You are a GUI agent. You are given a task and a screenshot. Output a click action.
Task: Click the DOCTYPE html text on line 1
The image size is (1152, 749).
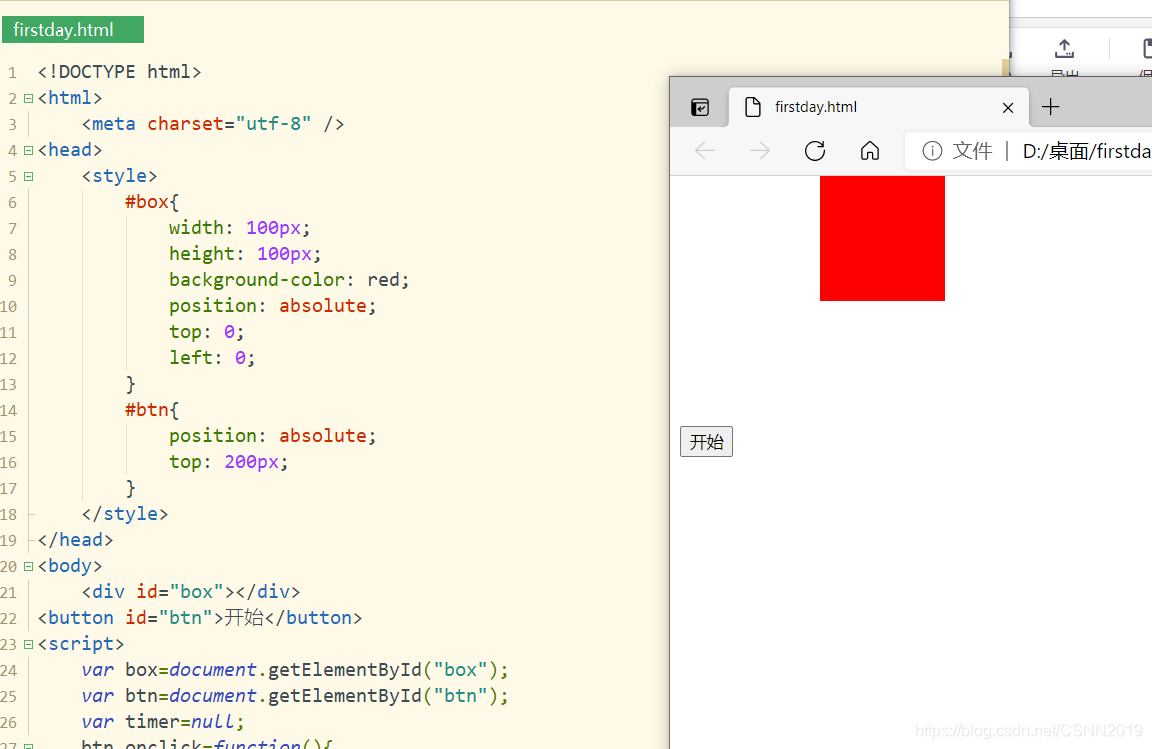click(x=120, y=72)
